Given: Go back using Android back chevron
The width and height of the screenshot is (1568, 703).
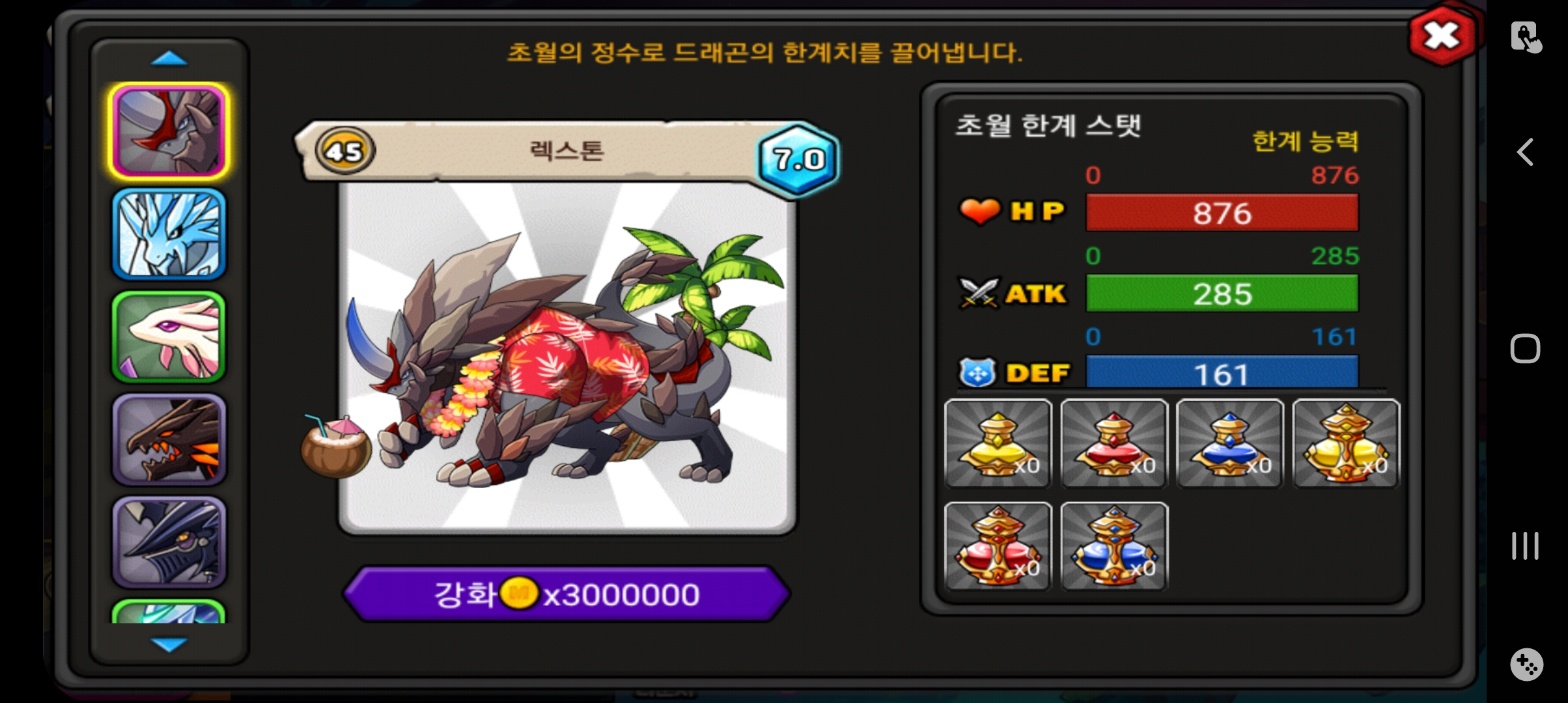Looking at the screenshot, I should tap(1525, 152).
